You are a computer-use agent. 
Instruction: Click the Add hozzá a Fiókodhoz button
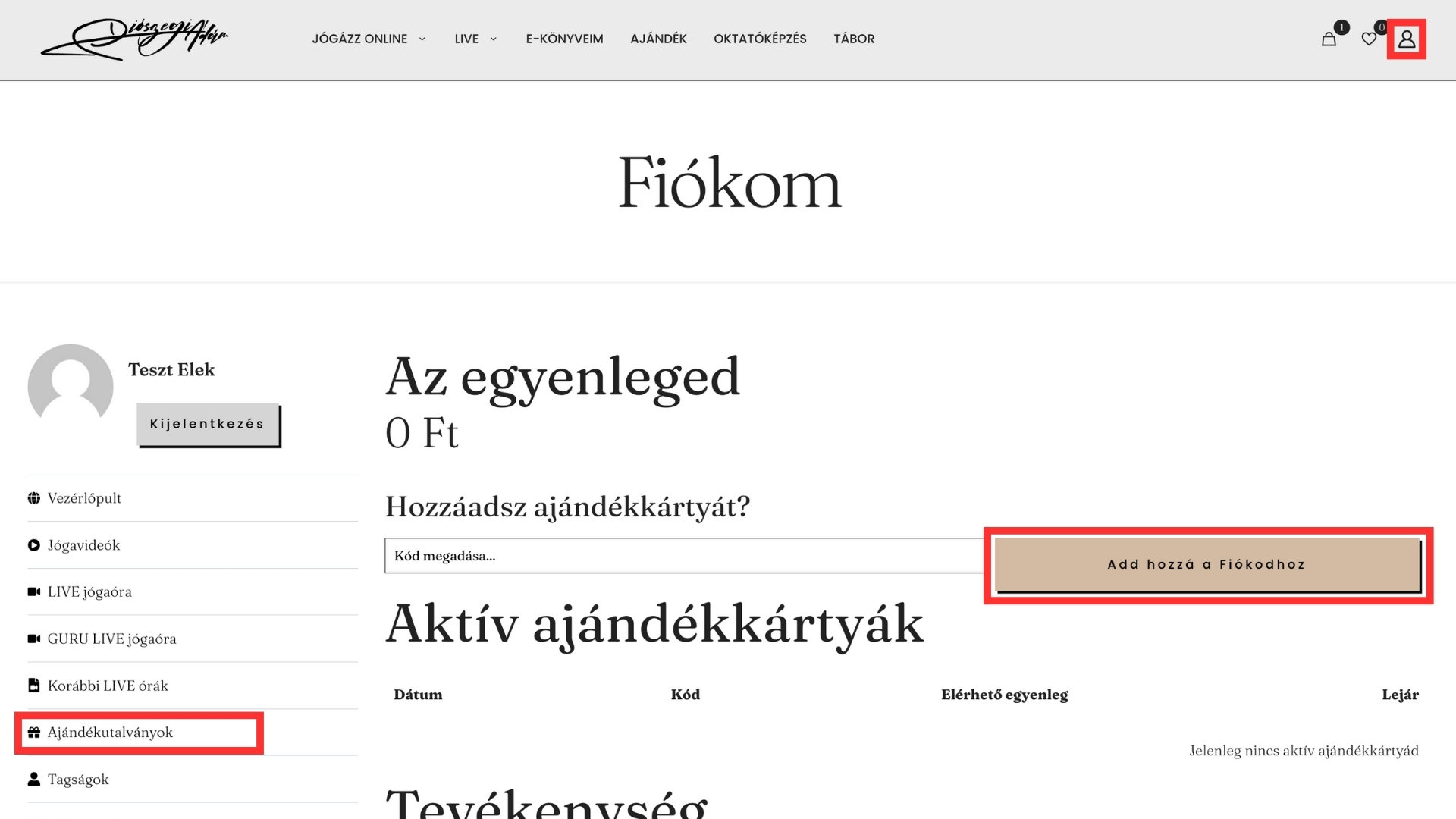tap(1207, 564)
